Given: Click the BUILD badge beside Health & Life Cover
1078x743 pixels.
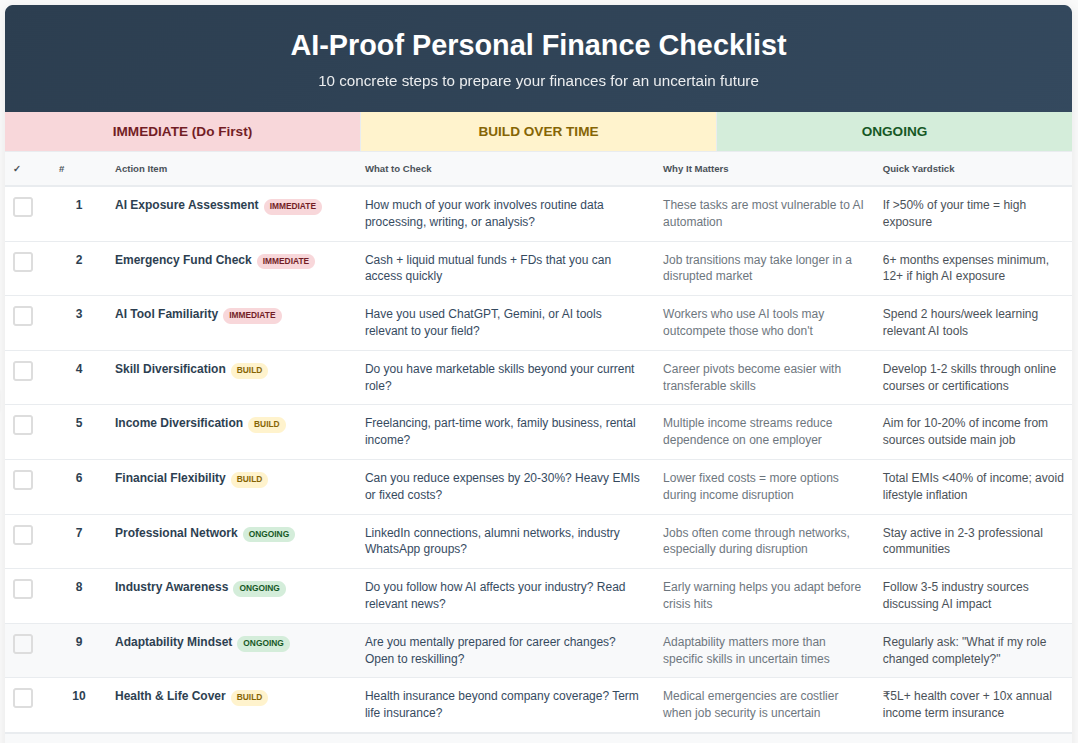Looking at the screenshot, I should (x=250, y=697).
